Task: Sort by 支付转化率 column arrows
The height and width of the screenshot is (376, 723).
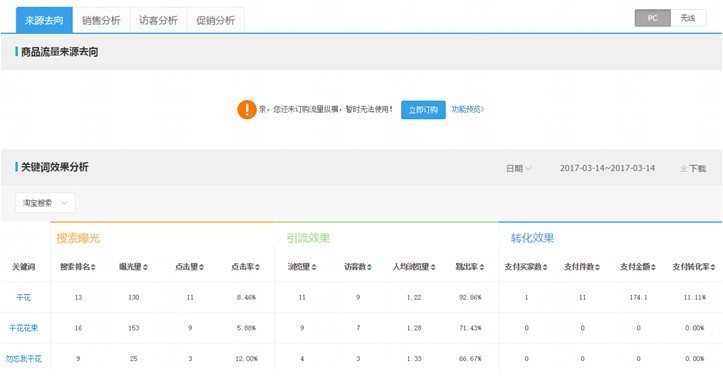Action: click(713, 267)
